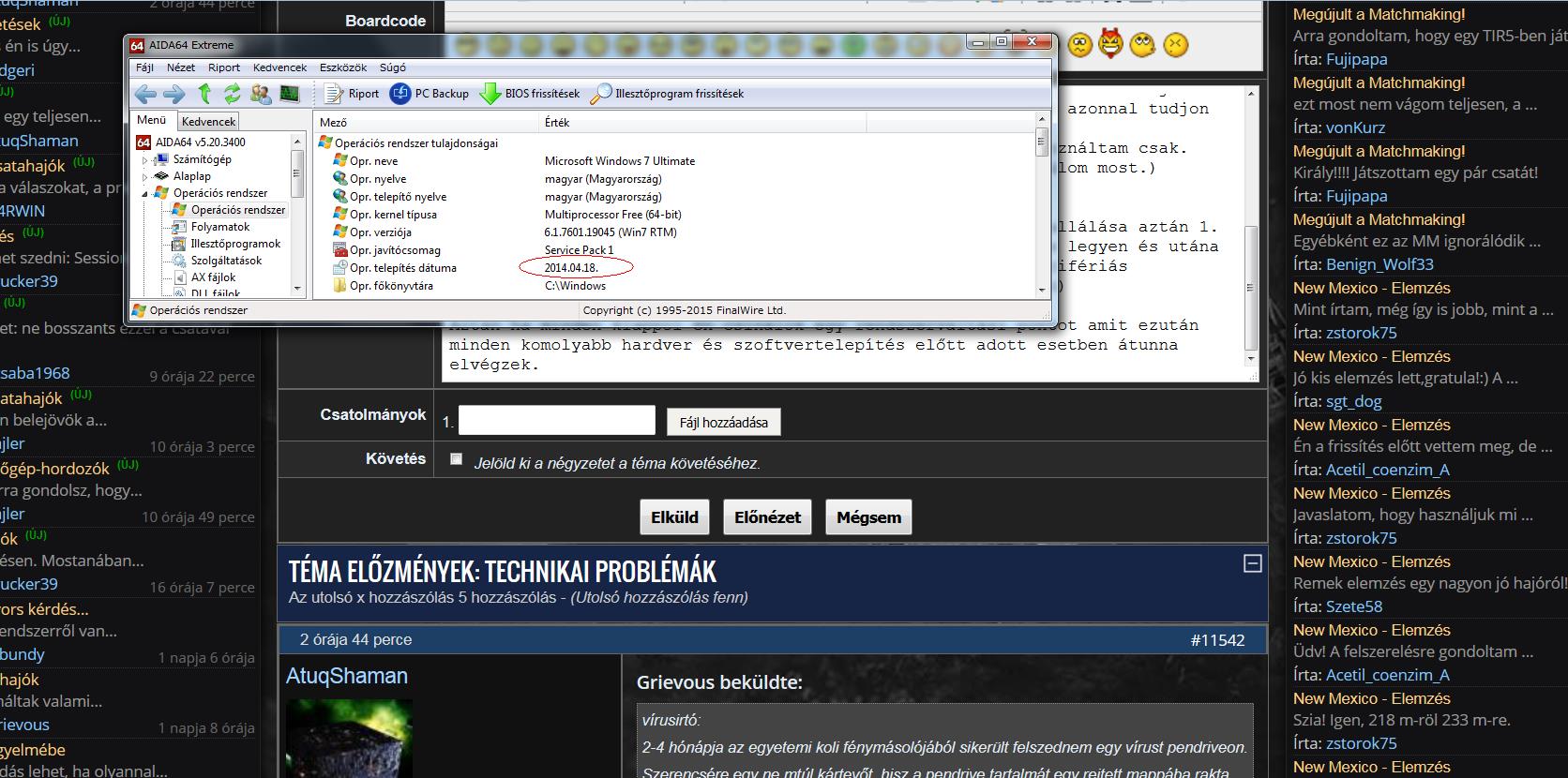Image resolution: width=1568 pixels, height=778 pixels.
Task: Open the Eszközök menu
Action: (343, 67)
